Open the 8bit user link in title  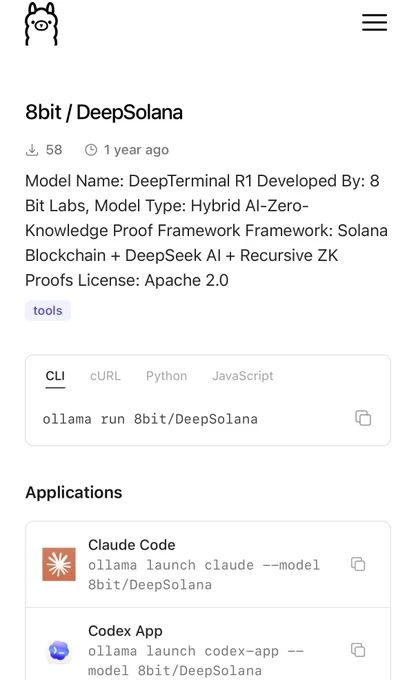[x=43, y=112]
